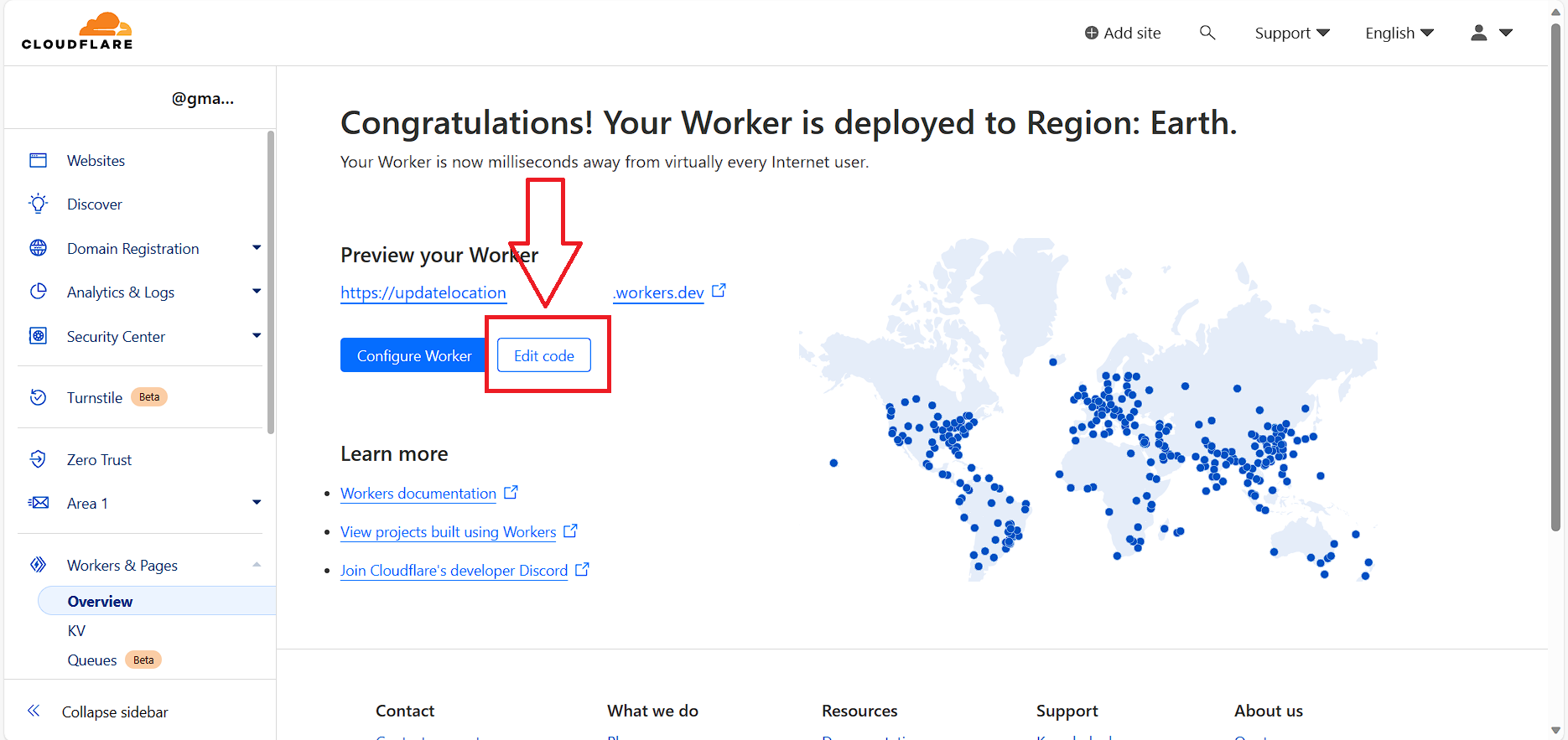Open the Support dropdown menu
Screen dimensions: 1568x740
click(1292, 33)
